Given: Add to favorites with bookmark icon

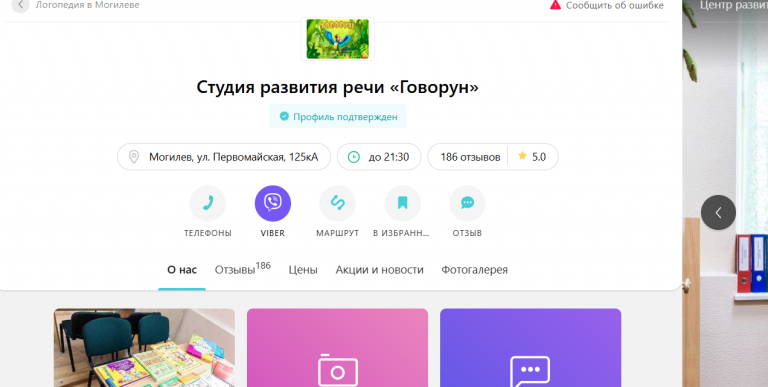Looking at the screenshot, I should (x=403, y=203).
